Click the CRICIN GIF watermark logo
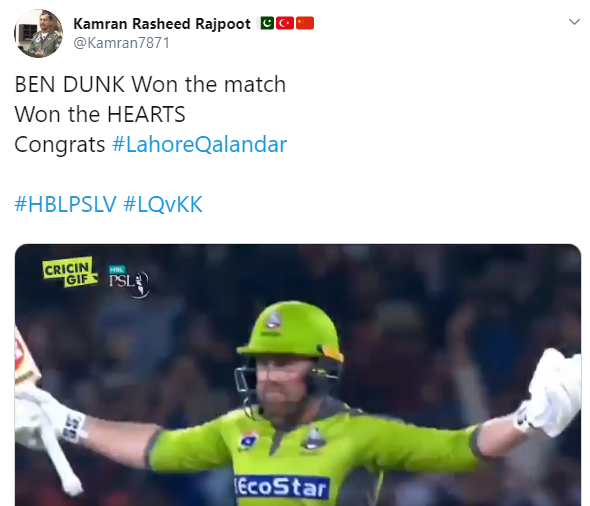The width and height of the screenshot is (590, 506). point(69,272)
